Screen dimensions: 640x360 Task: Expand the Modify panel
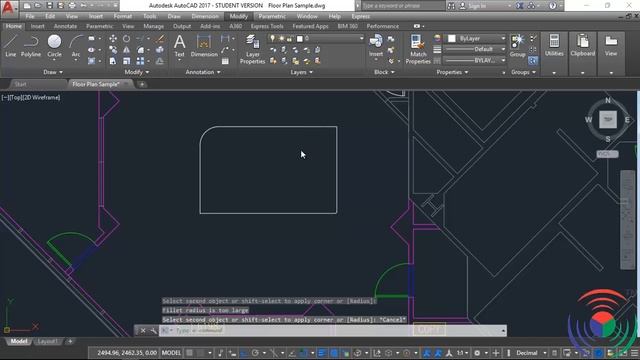(x=136, y=72)
